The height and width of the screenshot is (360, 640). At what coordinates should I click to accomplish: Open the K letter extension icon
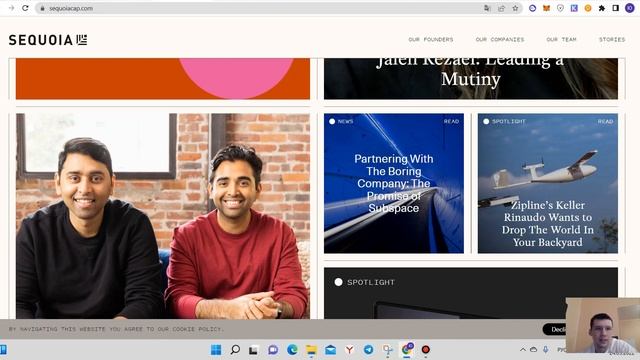574,8
